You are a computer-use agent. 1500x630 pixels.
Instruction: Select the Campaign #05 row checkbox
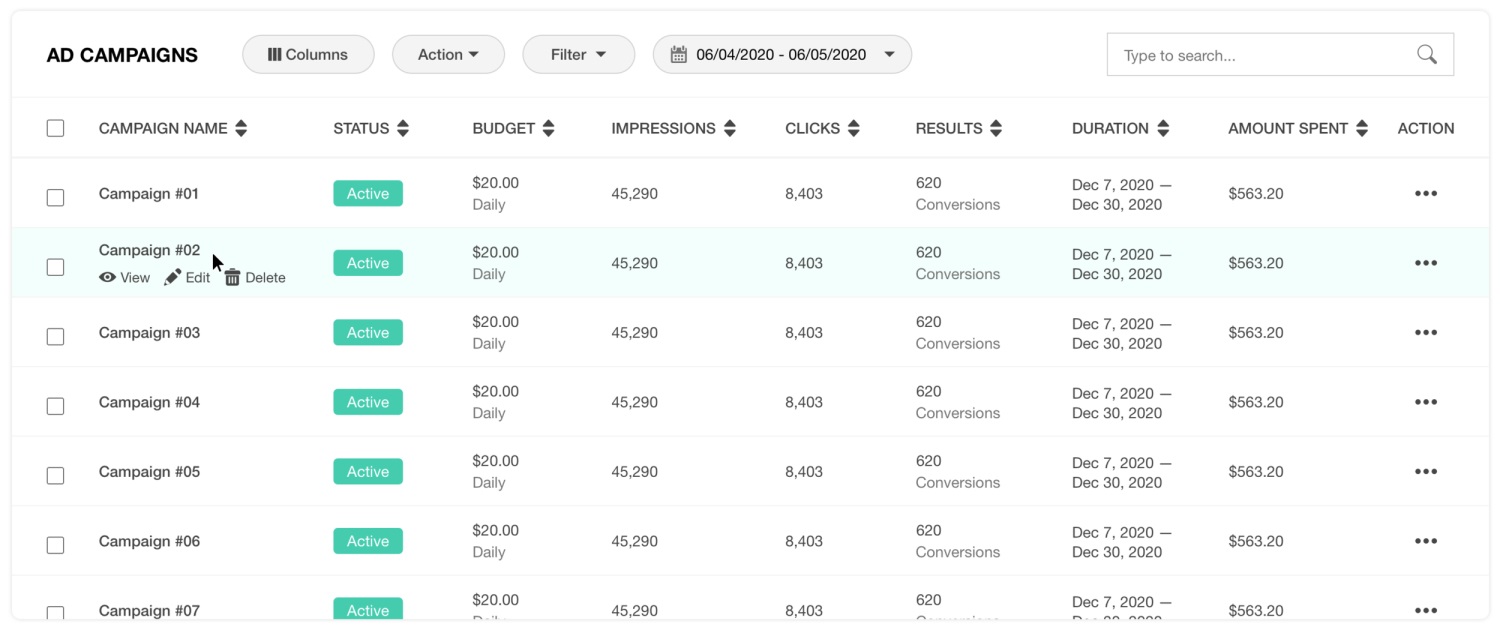coord(56,476)
